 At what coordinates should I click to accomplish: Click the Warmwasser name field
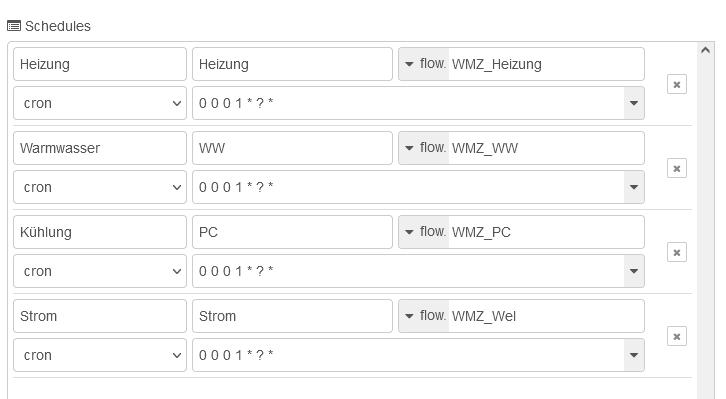point(100,148)
